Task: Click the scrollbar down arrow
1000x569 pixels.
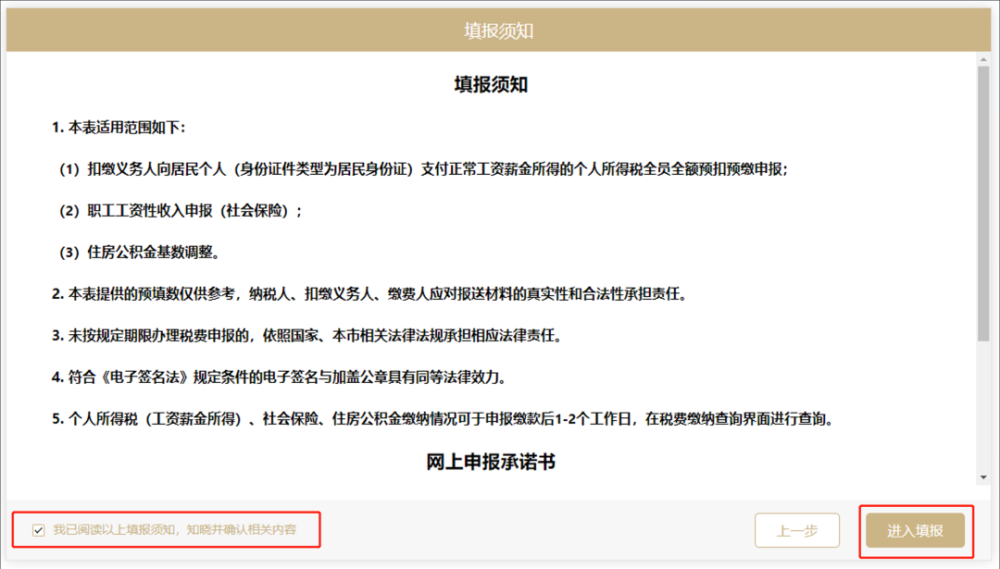Action: [x=983, y=477]
